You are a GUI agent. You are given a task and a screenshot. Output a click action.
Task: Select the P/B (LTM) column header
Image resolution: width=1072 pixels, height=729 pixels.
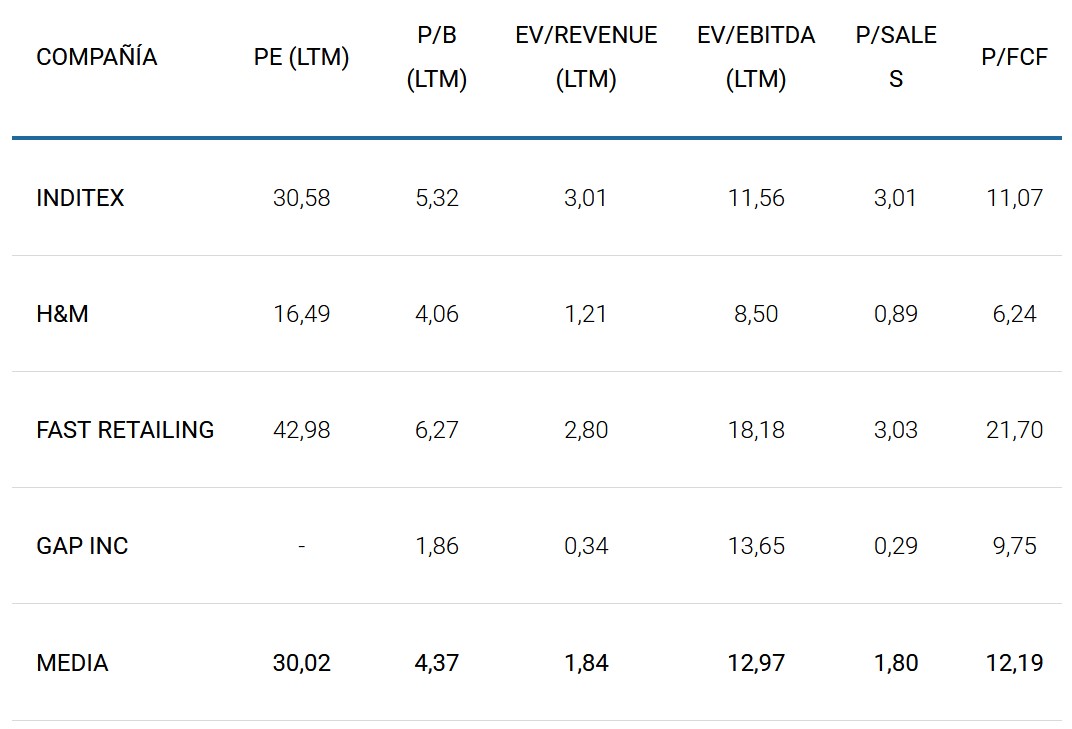point(437,58)
